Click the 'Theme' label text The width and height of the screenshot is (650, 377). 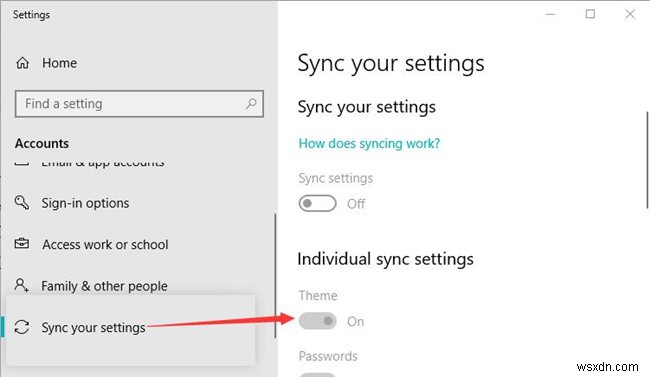click(x=318, y=296)
